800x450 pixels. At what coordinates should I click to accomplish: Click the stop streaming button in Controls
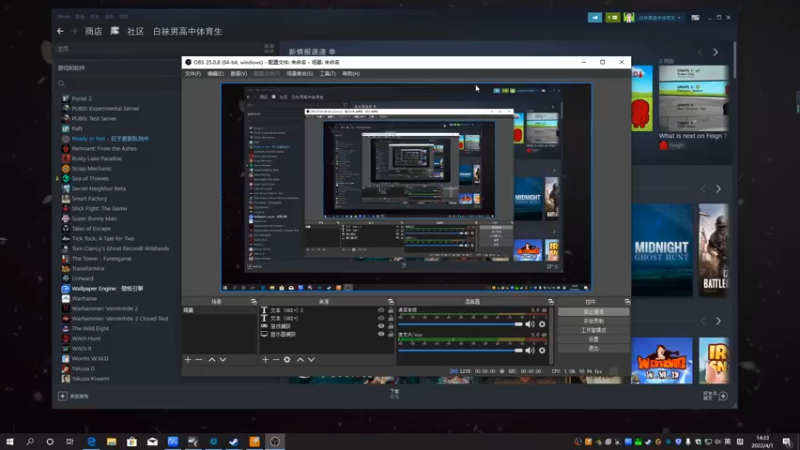click(593, 312)
